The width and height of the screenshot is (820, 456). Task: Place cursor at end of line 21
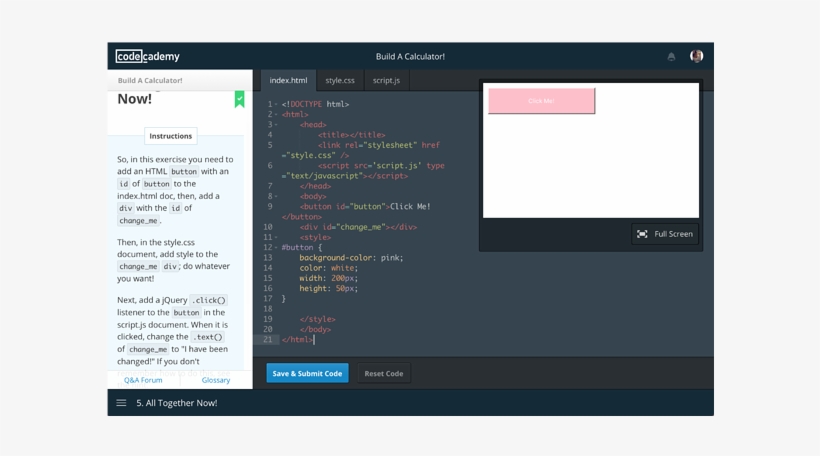point(314,339)
